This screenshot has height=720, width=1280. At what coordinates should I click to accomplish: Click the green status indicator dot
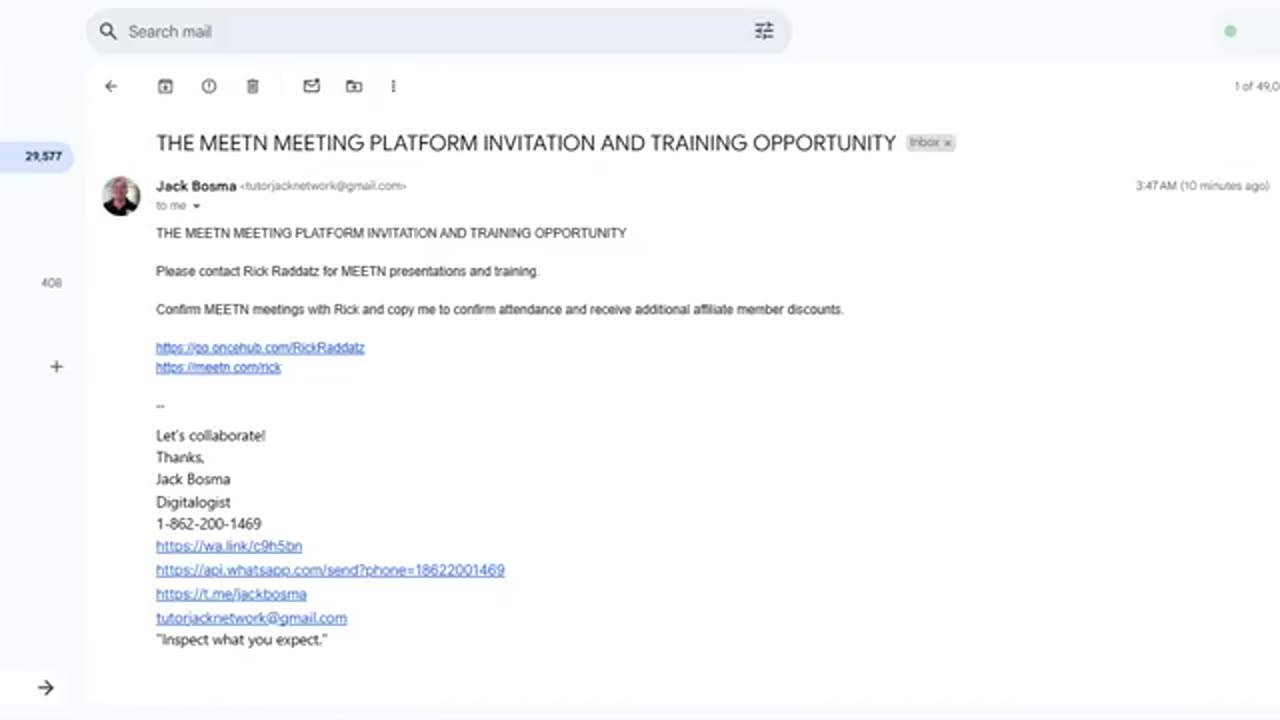tap(1230, 31)
